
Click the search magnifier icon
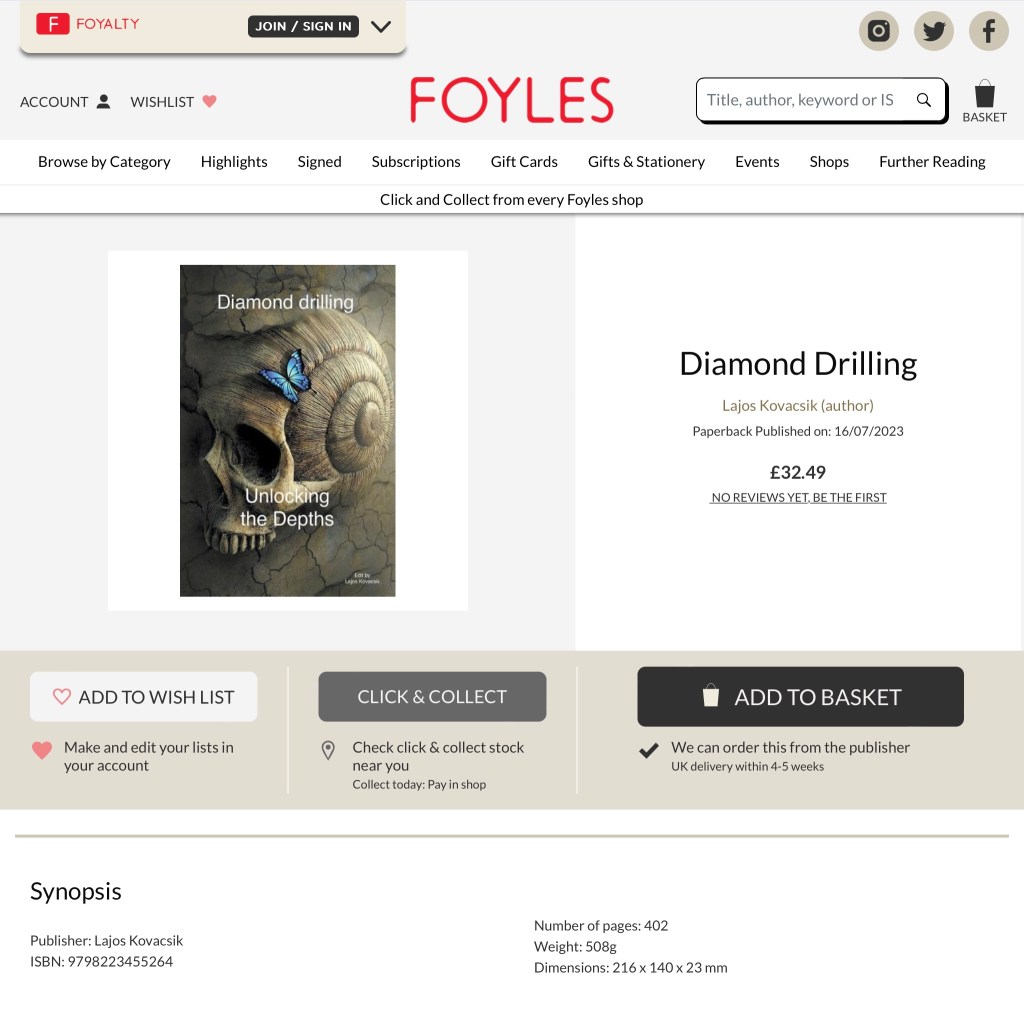923,100
